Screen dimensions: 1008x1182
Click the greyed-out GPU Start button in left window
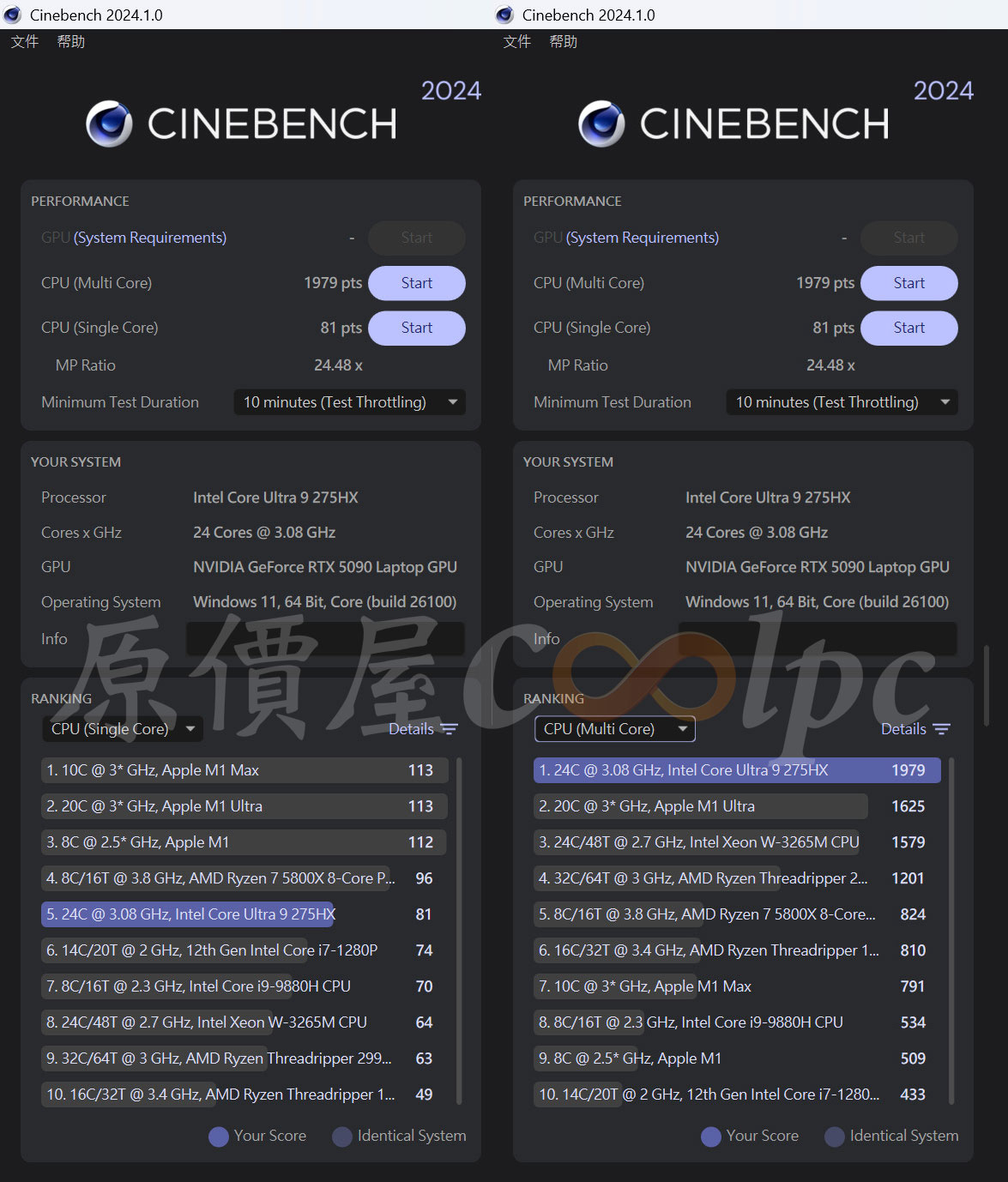[417, 238]
